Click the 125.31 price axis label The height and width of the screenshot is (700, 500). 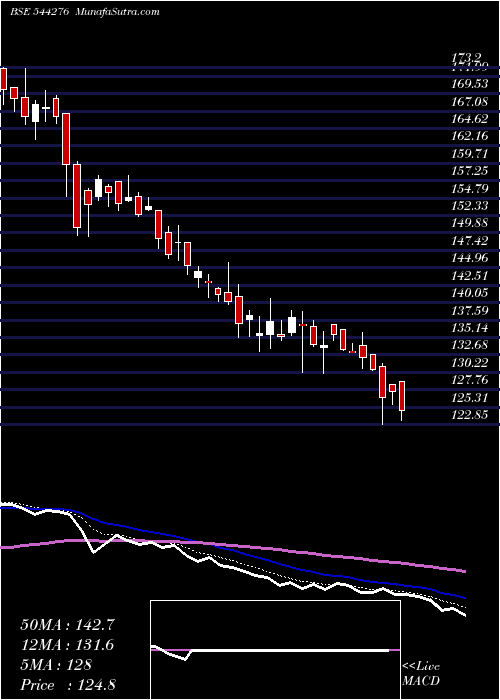[470, 398]
